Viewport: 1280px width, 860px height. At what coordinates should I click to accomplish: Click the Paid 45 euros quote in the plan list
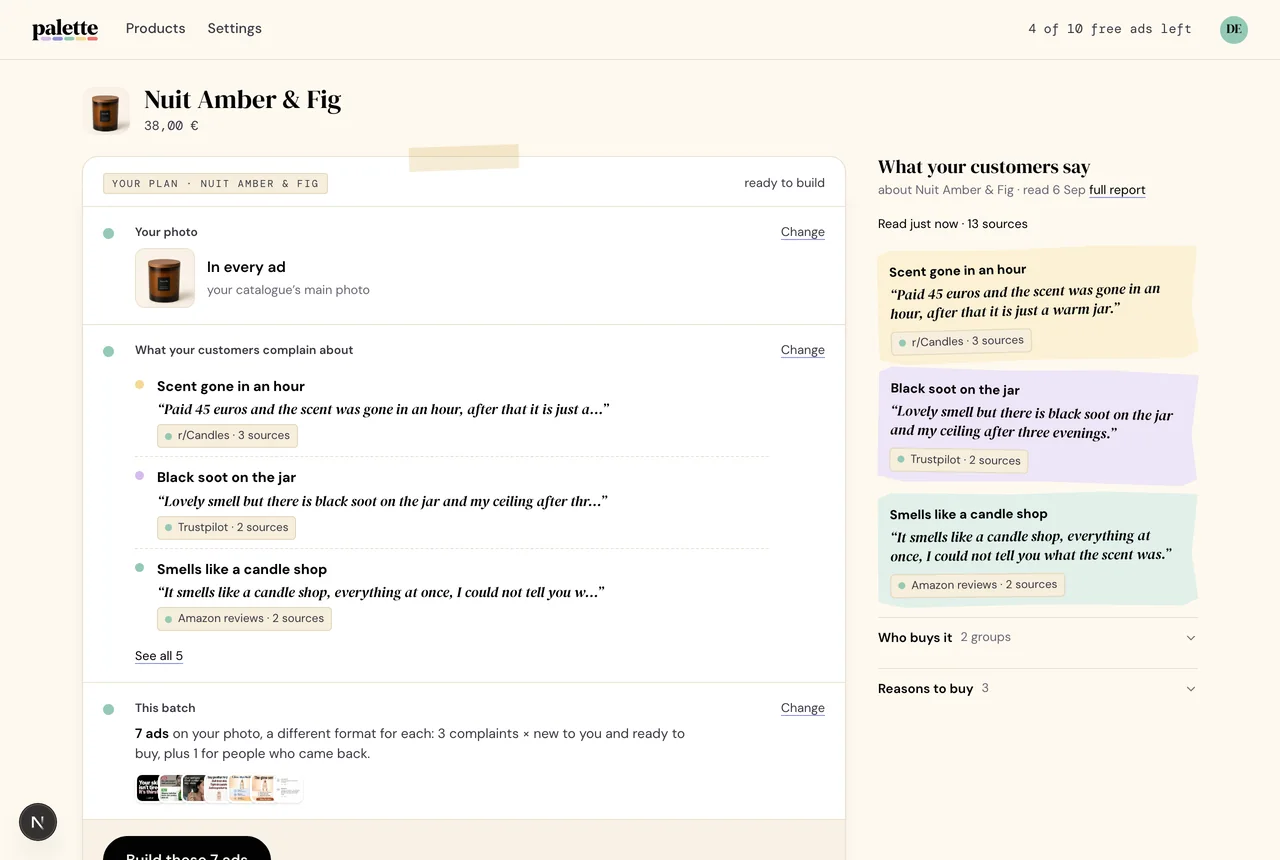click(383, 409)
